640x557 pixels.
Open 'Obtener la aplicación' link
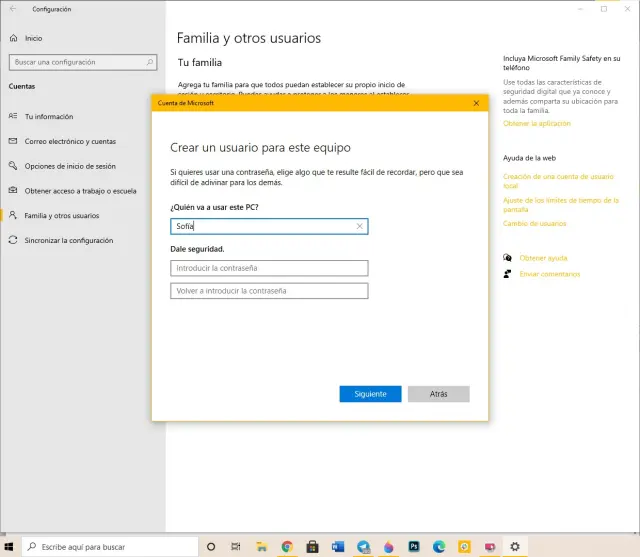(x=537, y=123)
